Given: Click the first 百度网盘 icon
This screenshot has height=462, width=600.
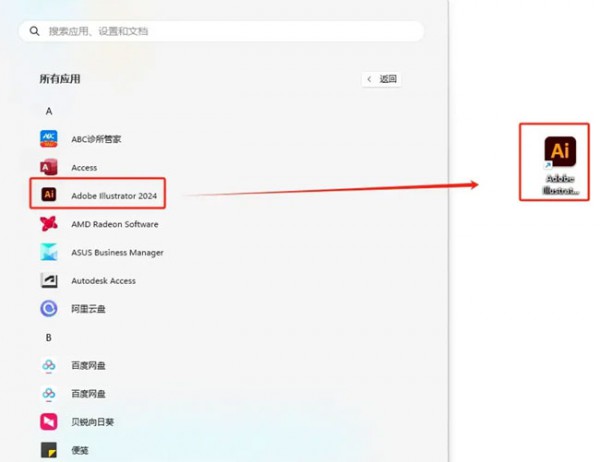Looking at the screenshot, I should pyautogui.click(x=49, y=366).
